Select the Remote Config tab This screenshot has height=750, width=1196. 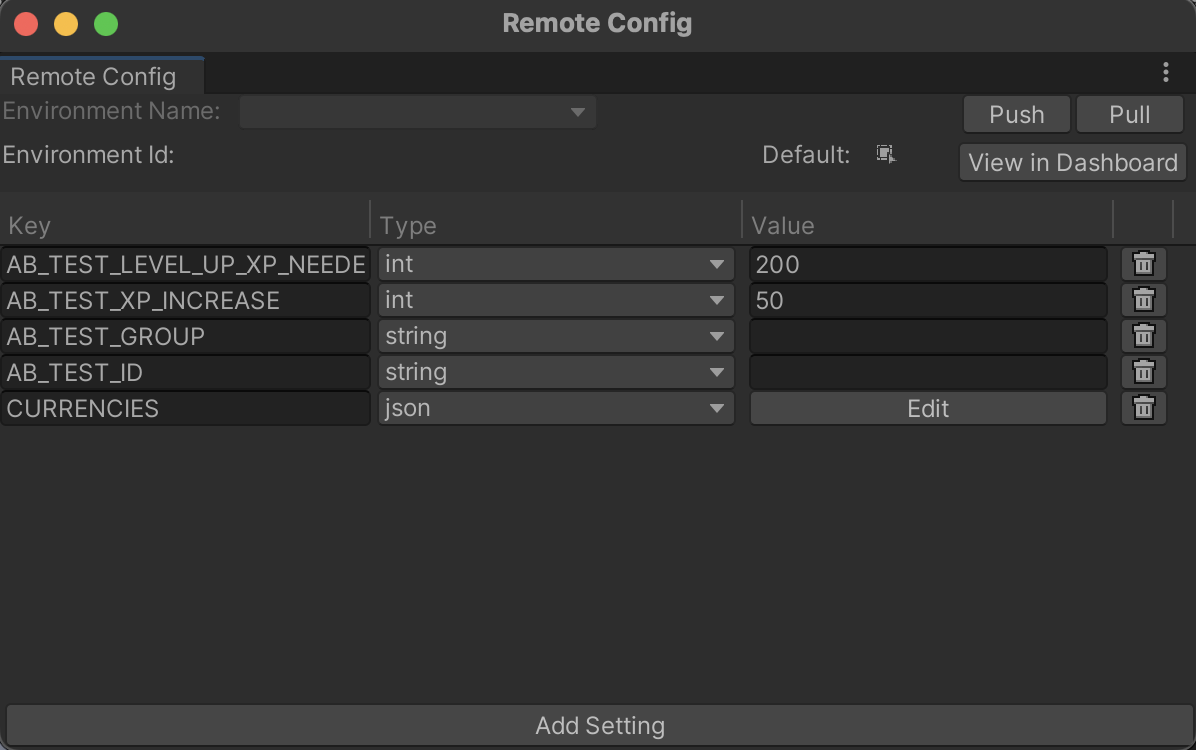click(x=95, y=76)
